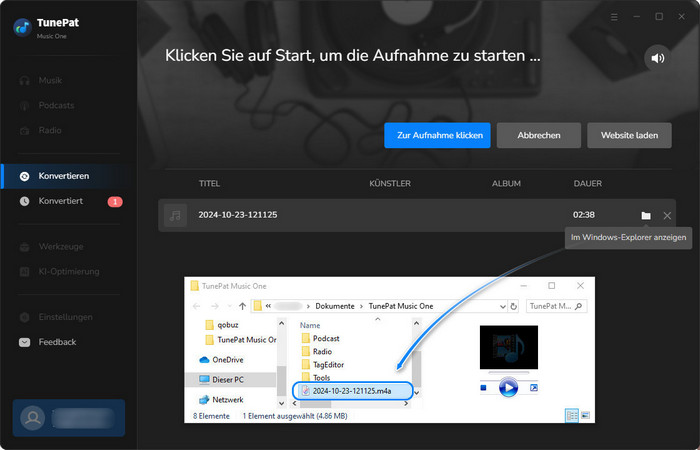Click the TITEL column header

209,183
